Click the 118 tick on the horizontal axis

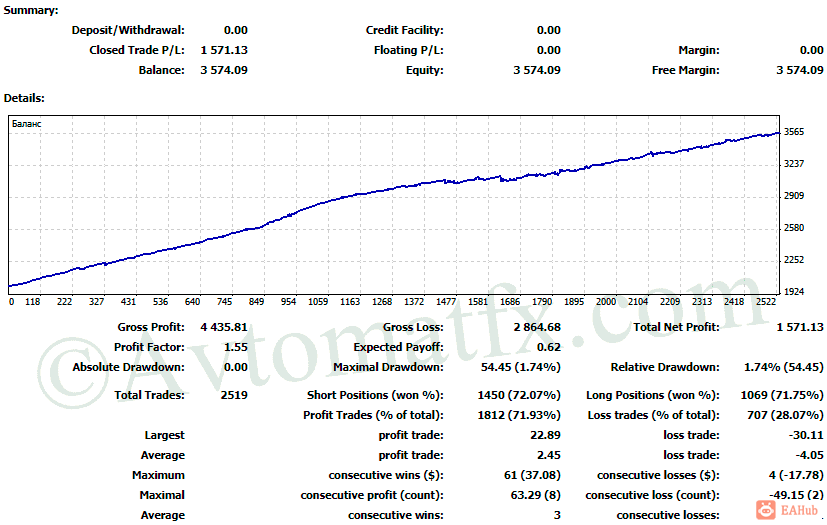33,302
